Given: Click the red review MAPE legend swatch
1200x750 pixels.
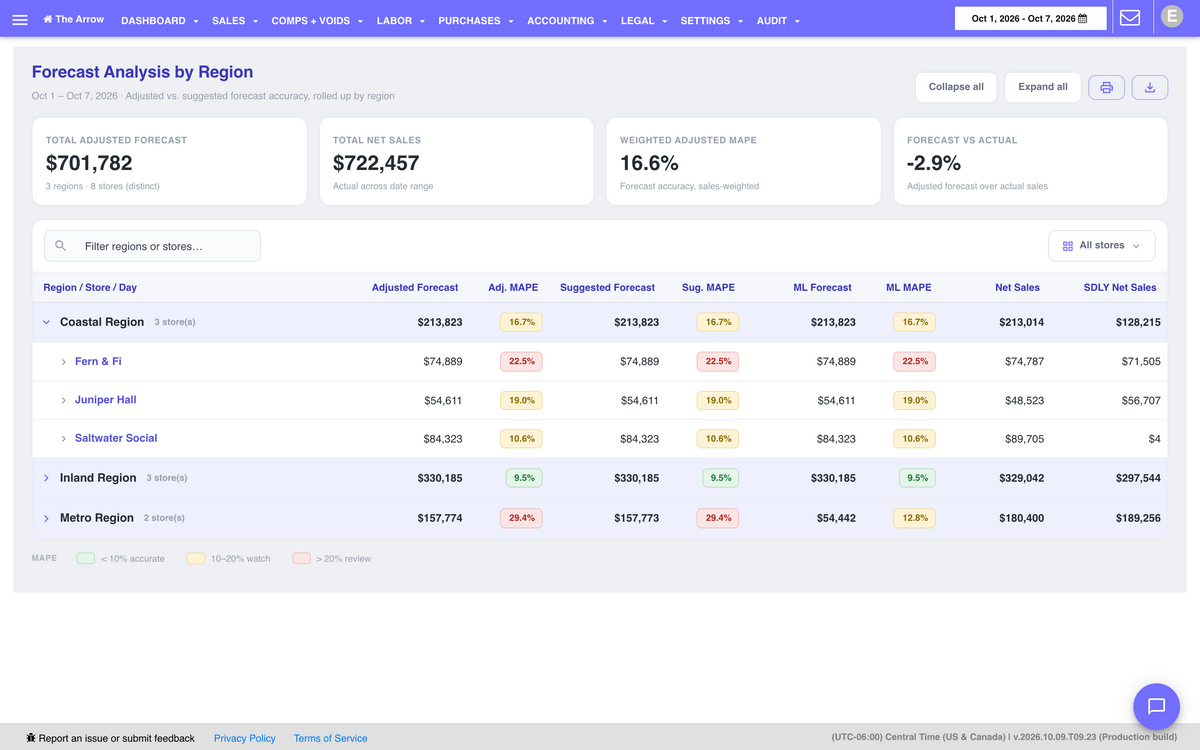Looking at the screenshot, I should [301, 558].
